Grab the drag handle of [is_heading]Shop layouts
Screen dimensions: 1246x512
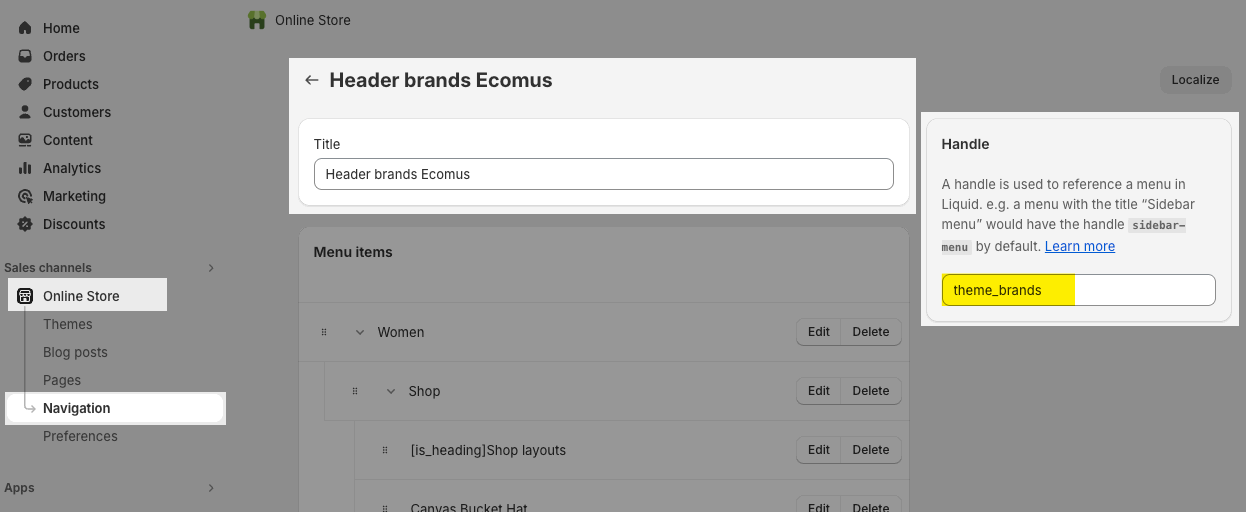click(x=385, y=450)
